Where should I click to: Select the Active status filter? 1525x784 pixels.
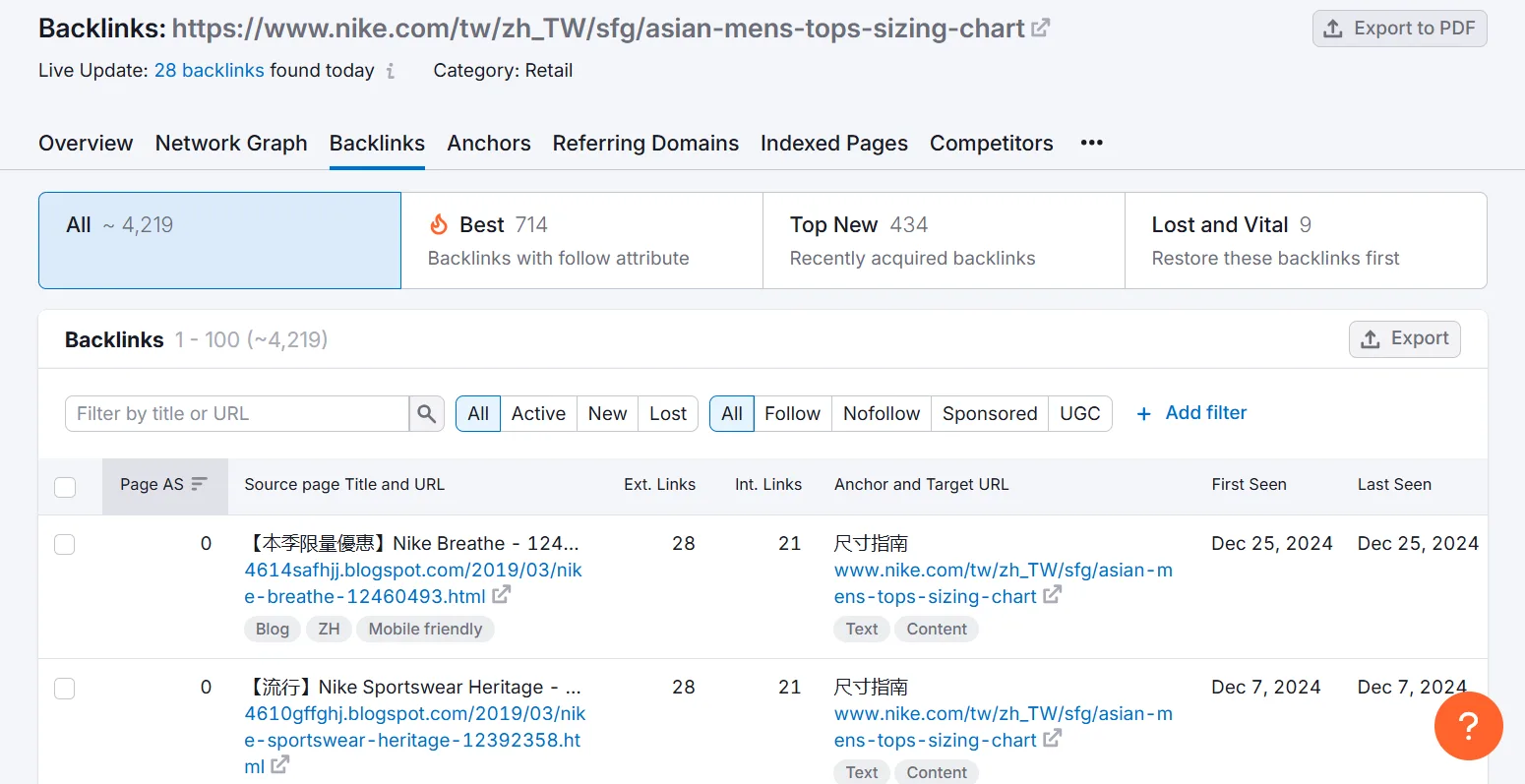pos(538,414)
